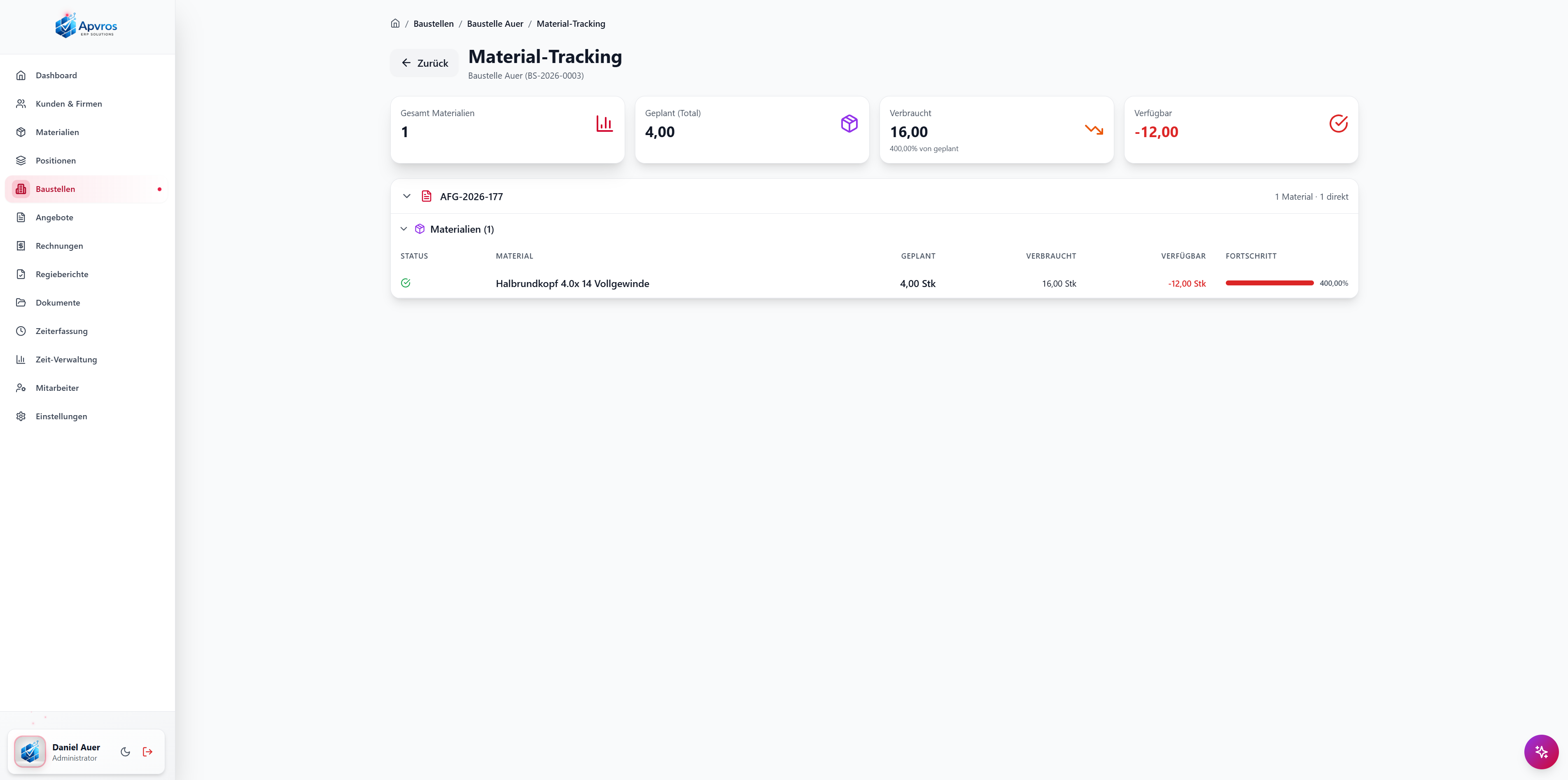Open Baustelle Auer breadcrumb link
This screenshot has width=1568, height=780.
[495, 23]
